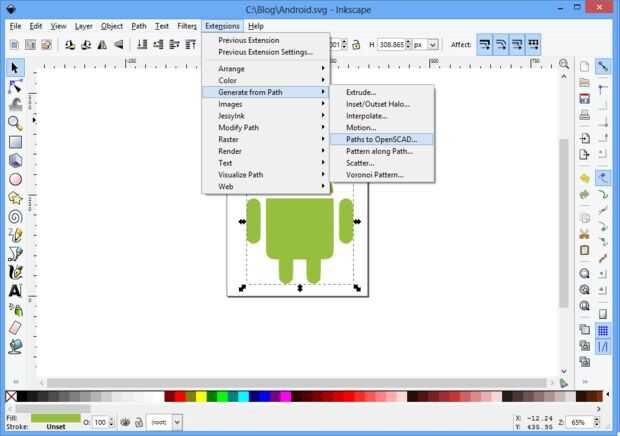This screenshot has width=620, height=436.
Task: Expand the Render submenu
Action: 266,151
